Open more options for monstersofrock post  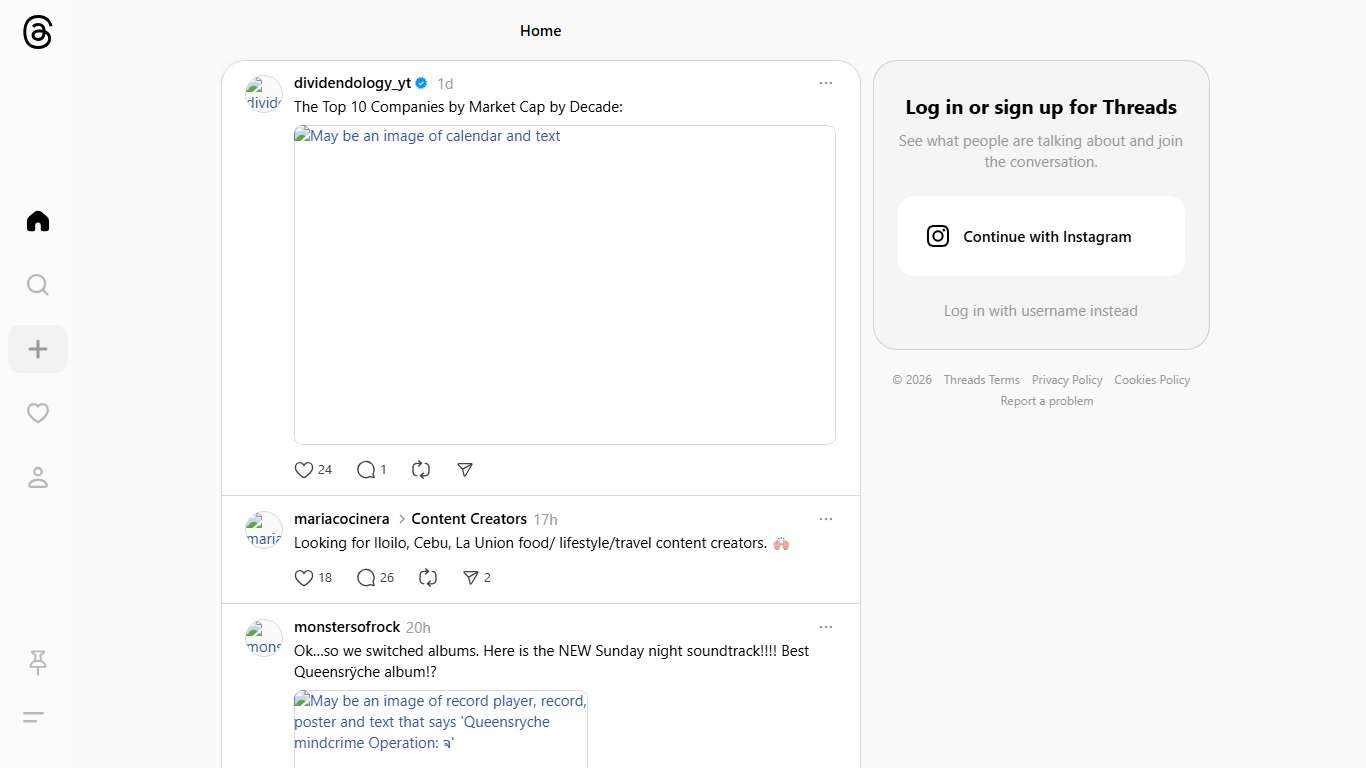pos(825,627)
